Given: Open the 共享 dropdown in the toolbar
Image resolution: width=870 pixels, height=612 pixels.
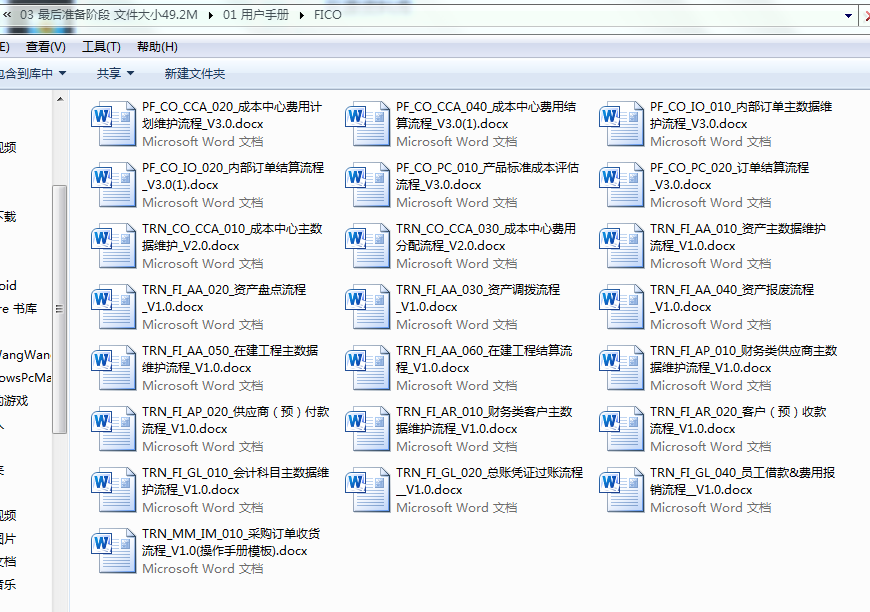Looking at the screenshot, I should (115, 73).
